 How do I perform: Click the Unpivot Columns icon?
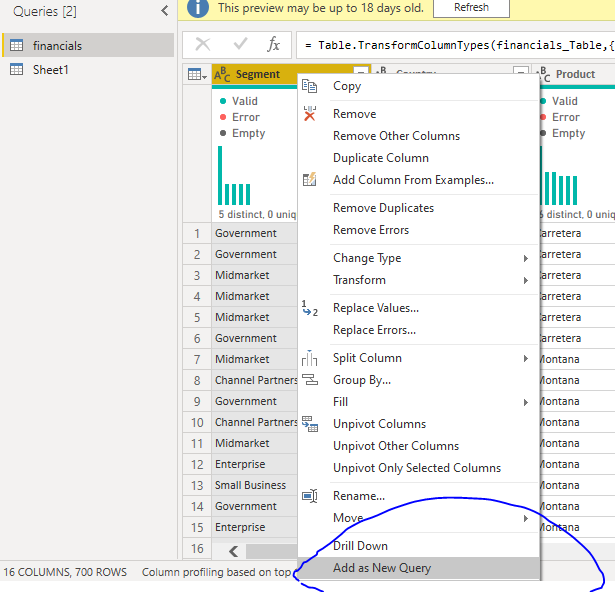(310, 424)
